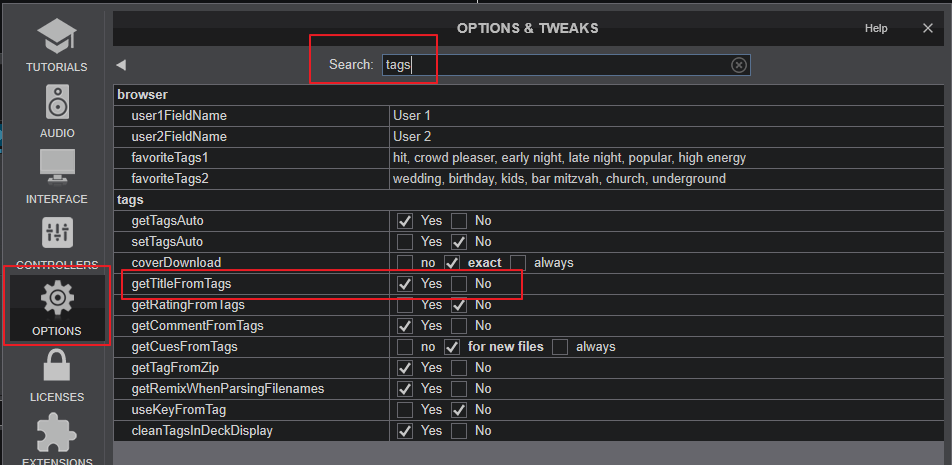This screenshot has height=465, width=952.
Task: Open the Licenses padlock icon
Action: [x=57, y=365]
